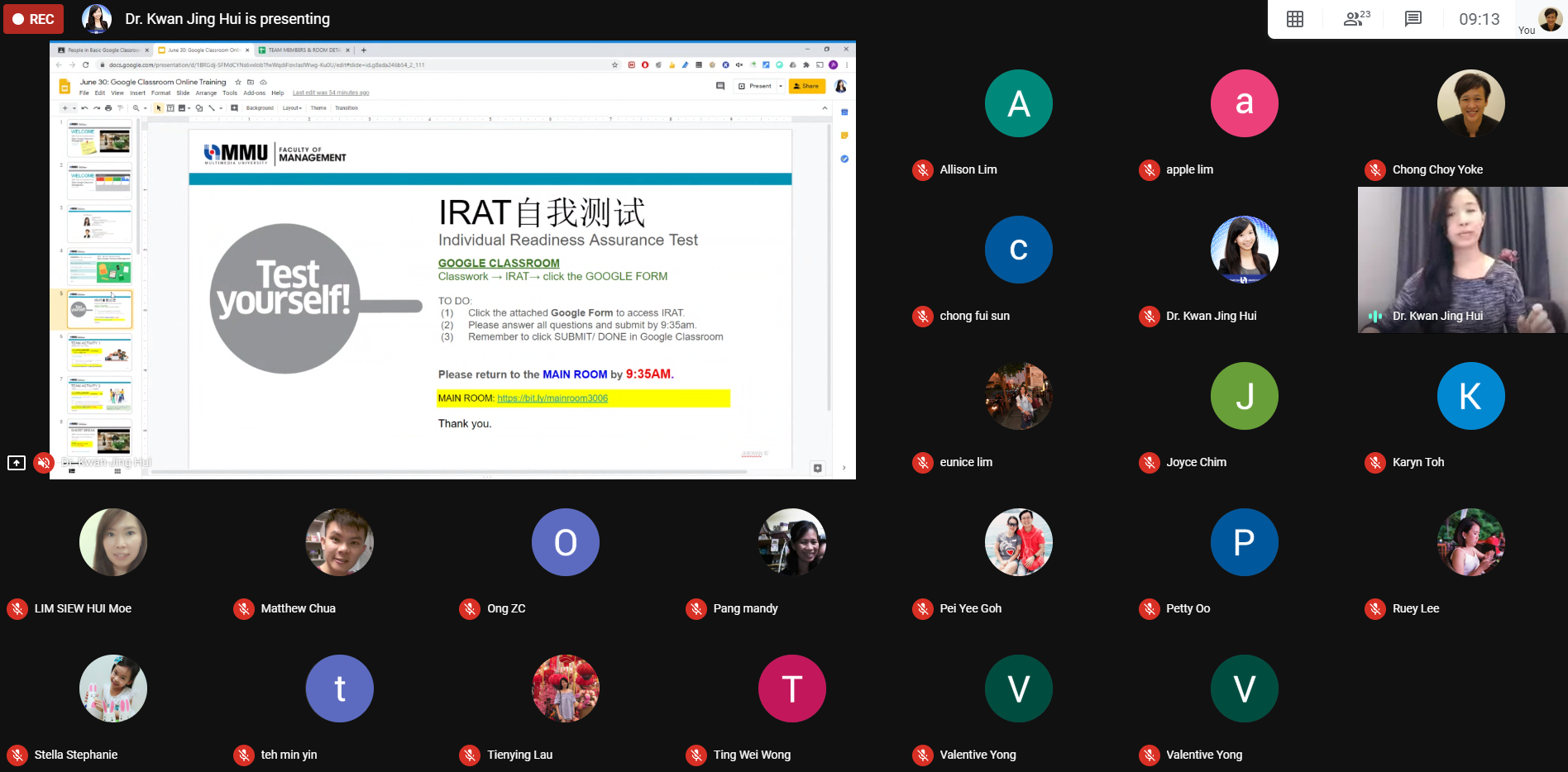Collapse the Slides toolbar with the chevron
This screenshot has width=1568, height=772.
point(825,108)
